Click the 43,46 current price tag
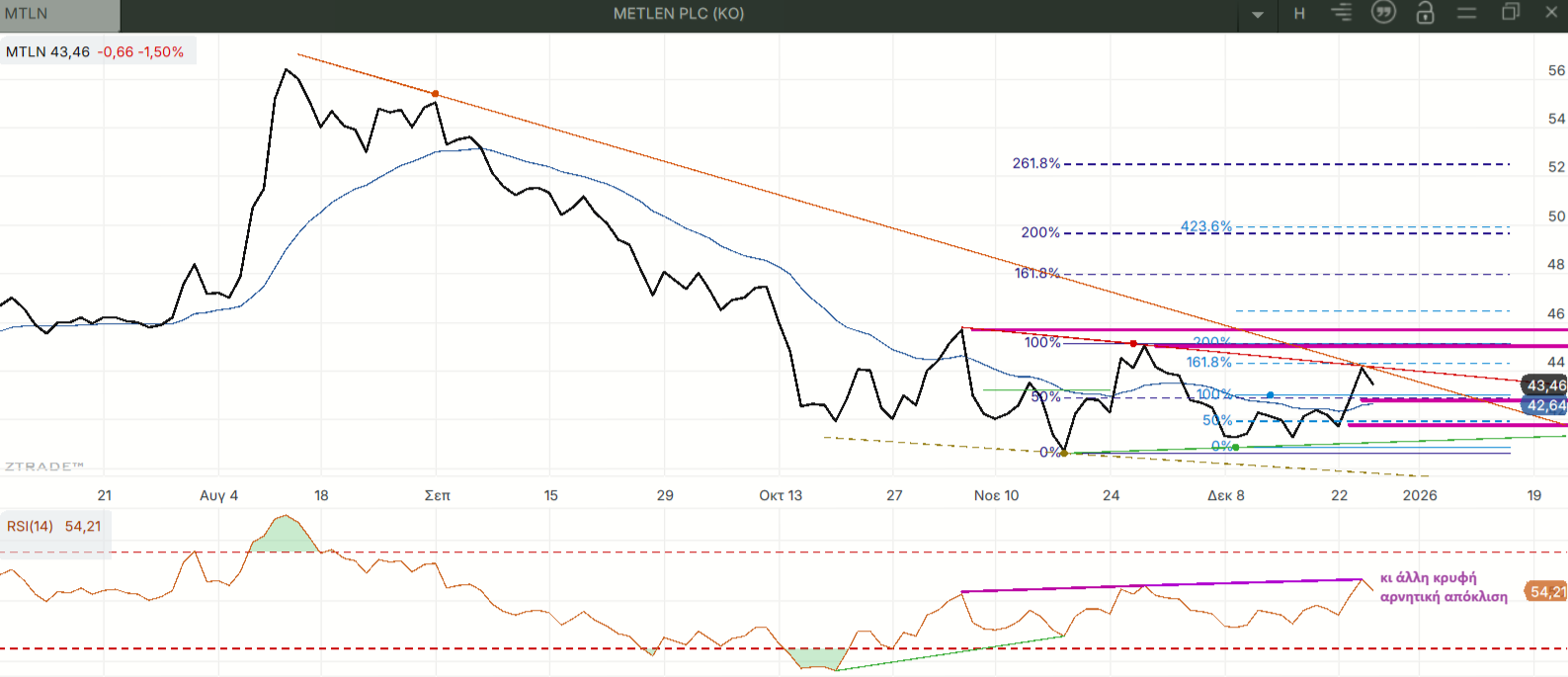Viewport: 1568px width, 677px height. (1545, 385)
